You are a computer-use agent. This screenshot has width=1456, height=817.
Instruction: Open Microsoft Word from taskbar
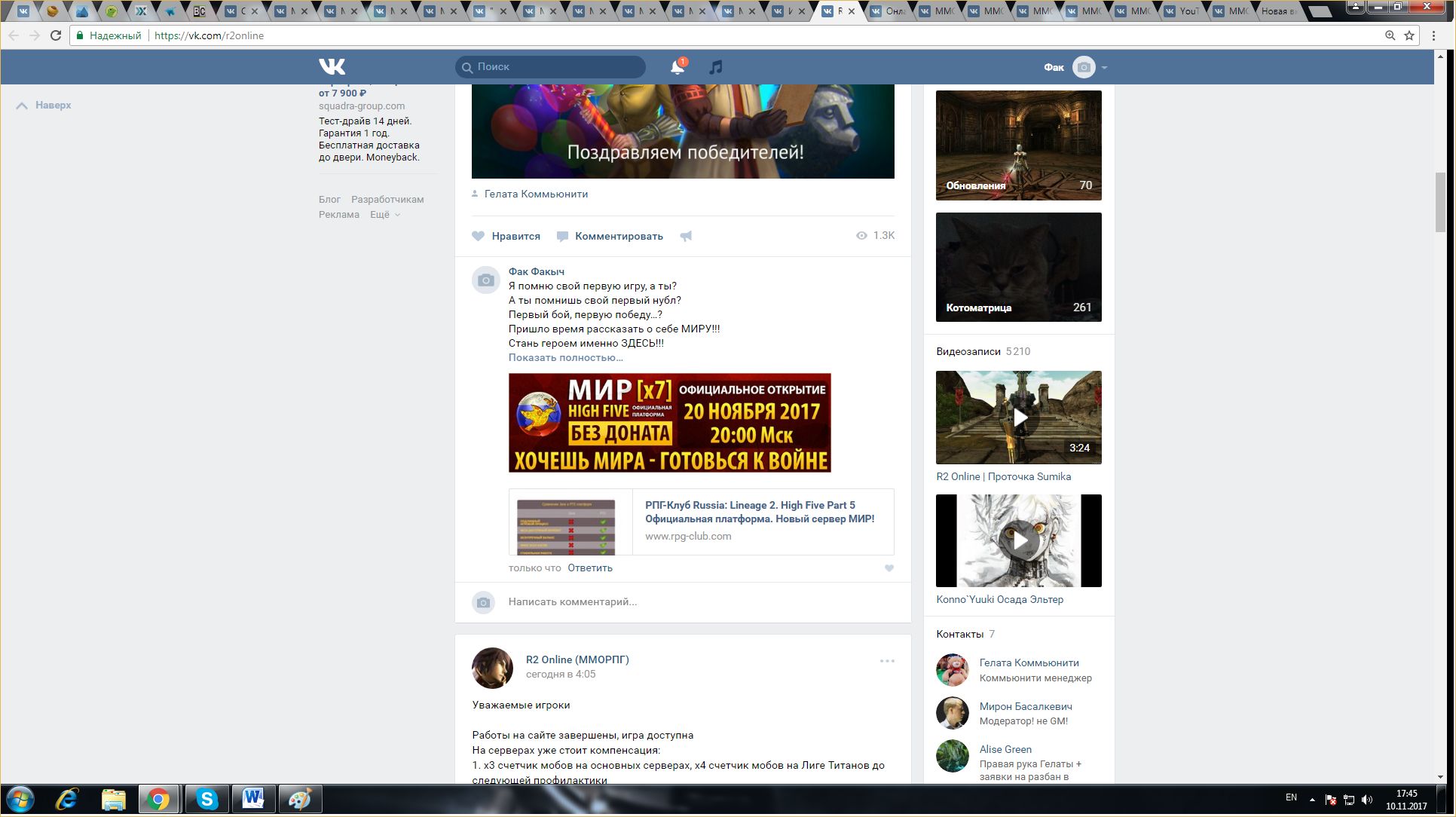point(253,799)
